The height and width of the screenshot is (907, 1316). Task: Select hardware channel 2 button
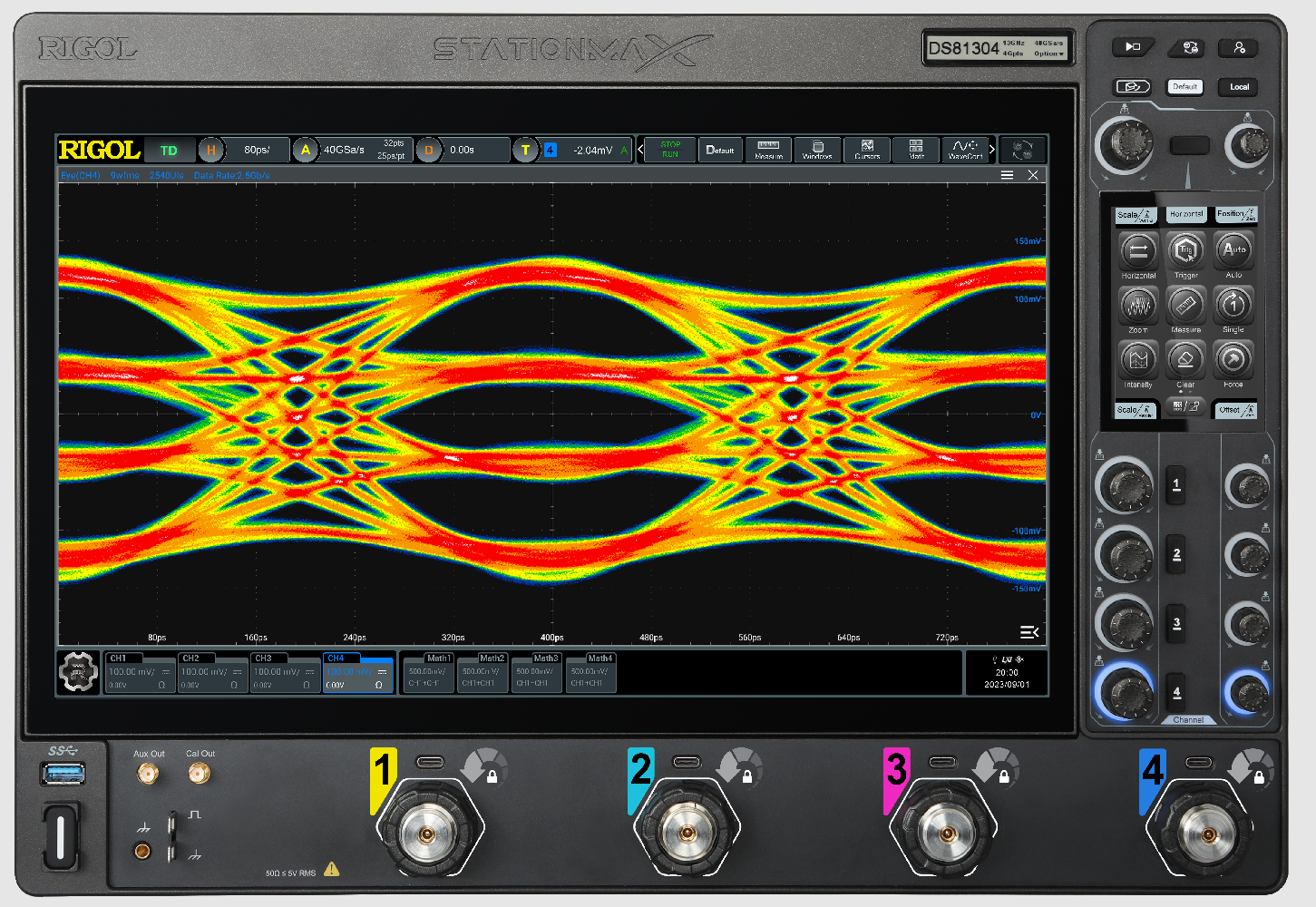[1176, 554]
